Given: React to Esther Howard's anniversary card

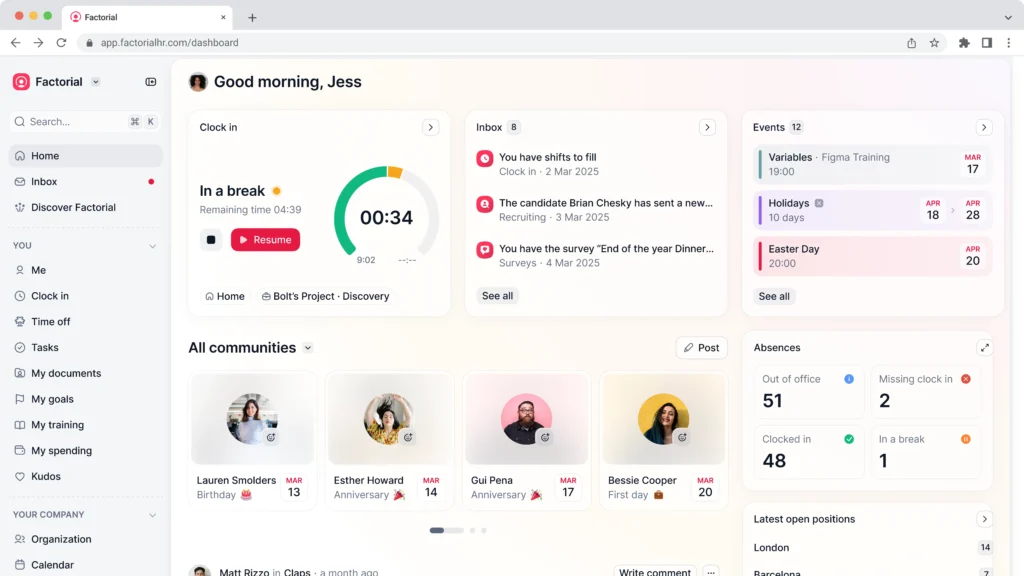Looking at the screenshot, I should [x=408, y=438].
